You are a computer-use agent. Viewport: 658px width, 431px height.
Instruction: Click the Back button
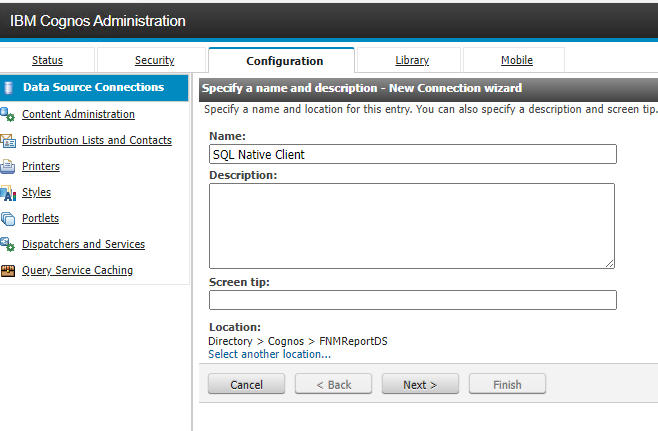coord(333,384)
